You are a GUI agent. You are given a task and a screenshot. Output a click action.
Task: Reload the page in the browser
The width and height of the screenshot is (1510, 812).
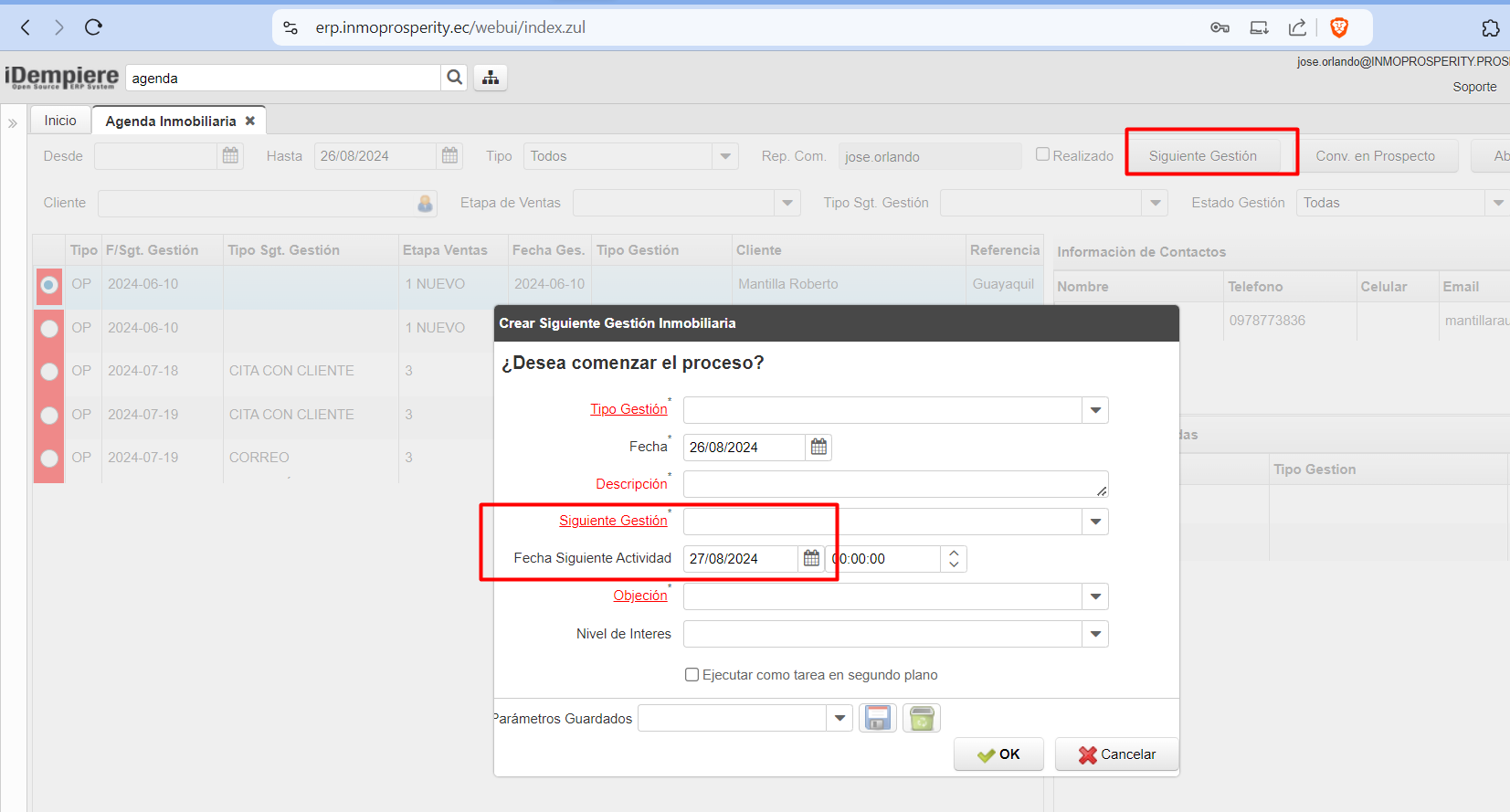point(93,27)
